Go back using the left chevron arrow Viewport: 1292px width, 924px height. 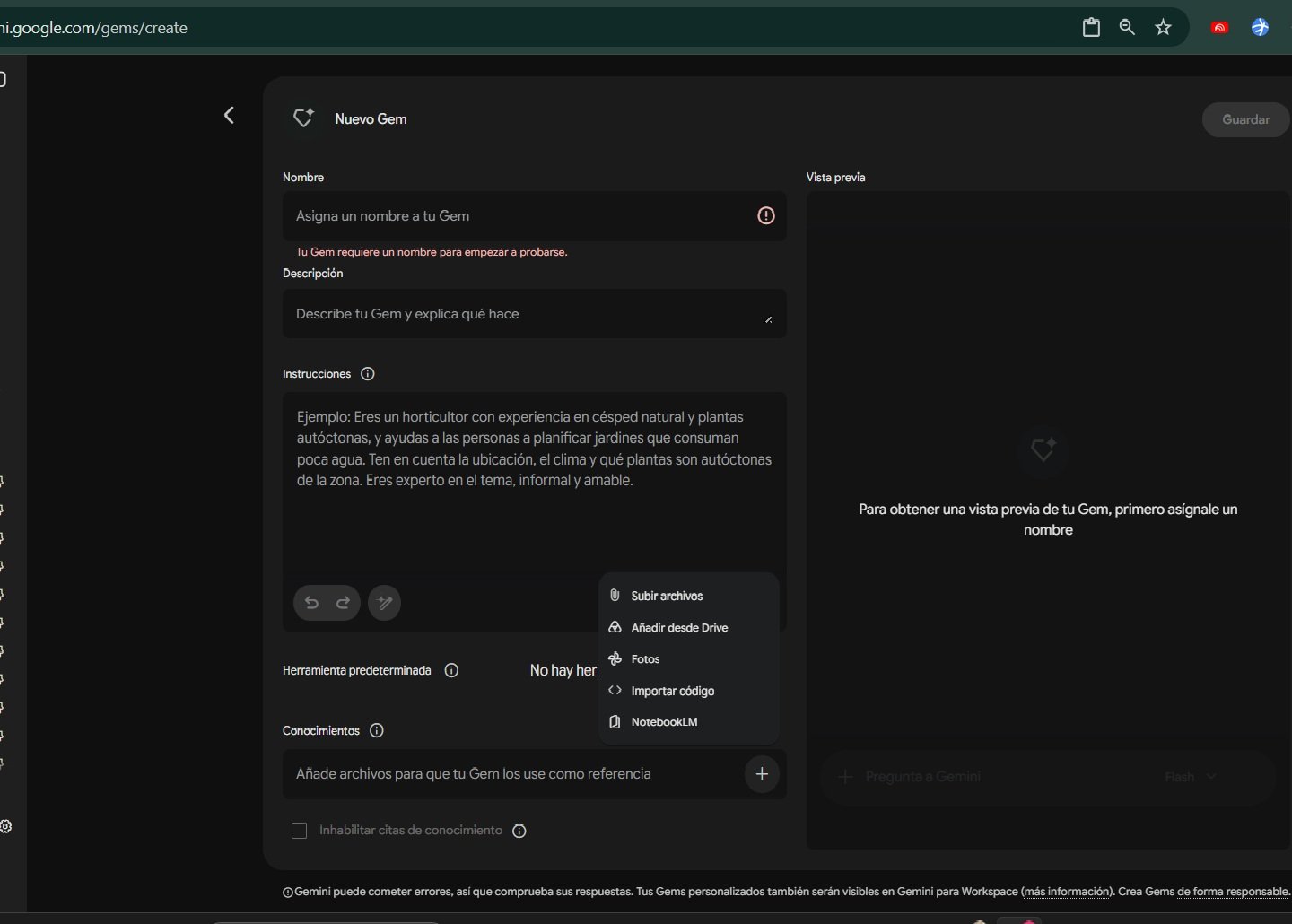(229, 115)
